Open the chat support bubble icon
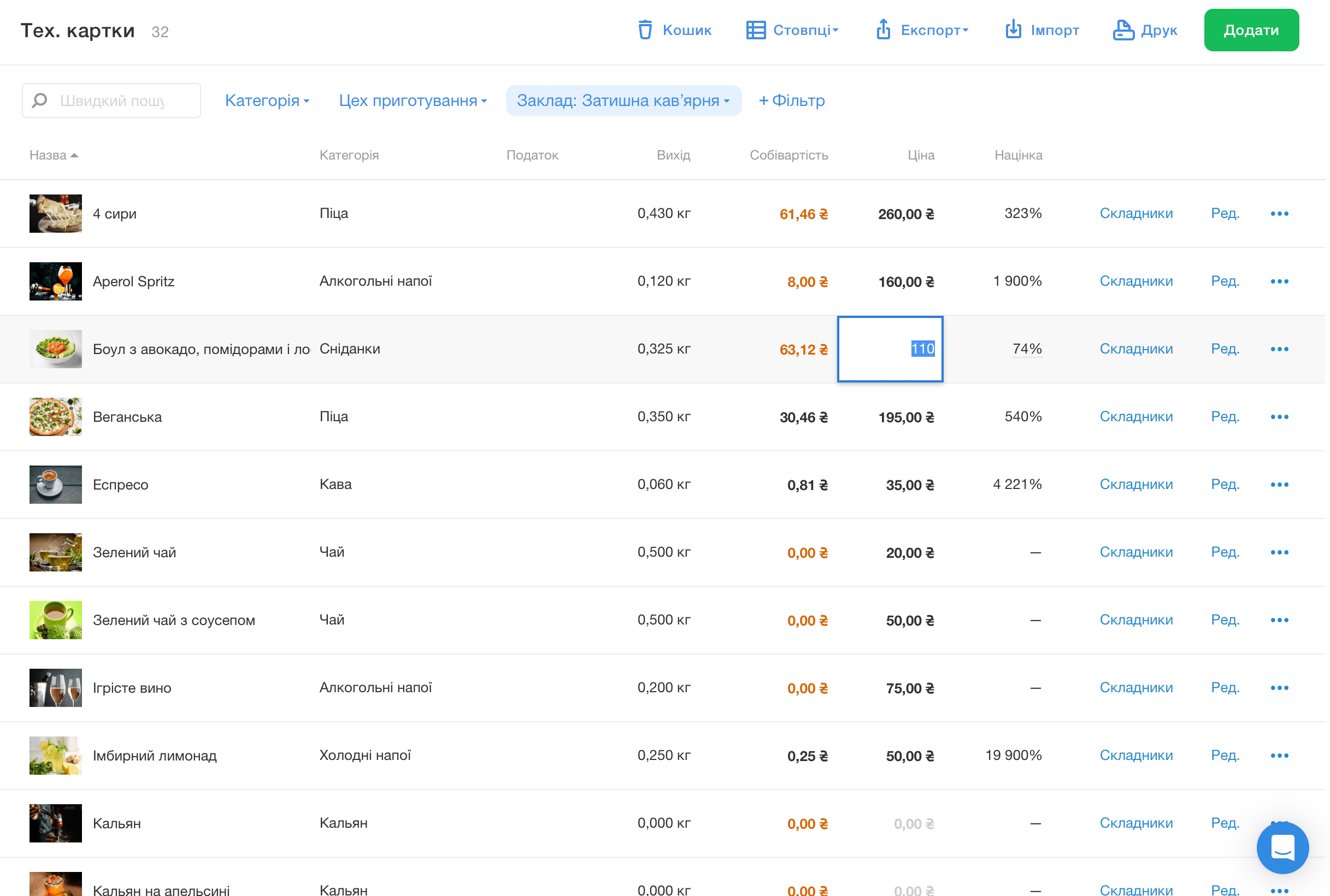 1282,847
